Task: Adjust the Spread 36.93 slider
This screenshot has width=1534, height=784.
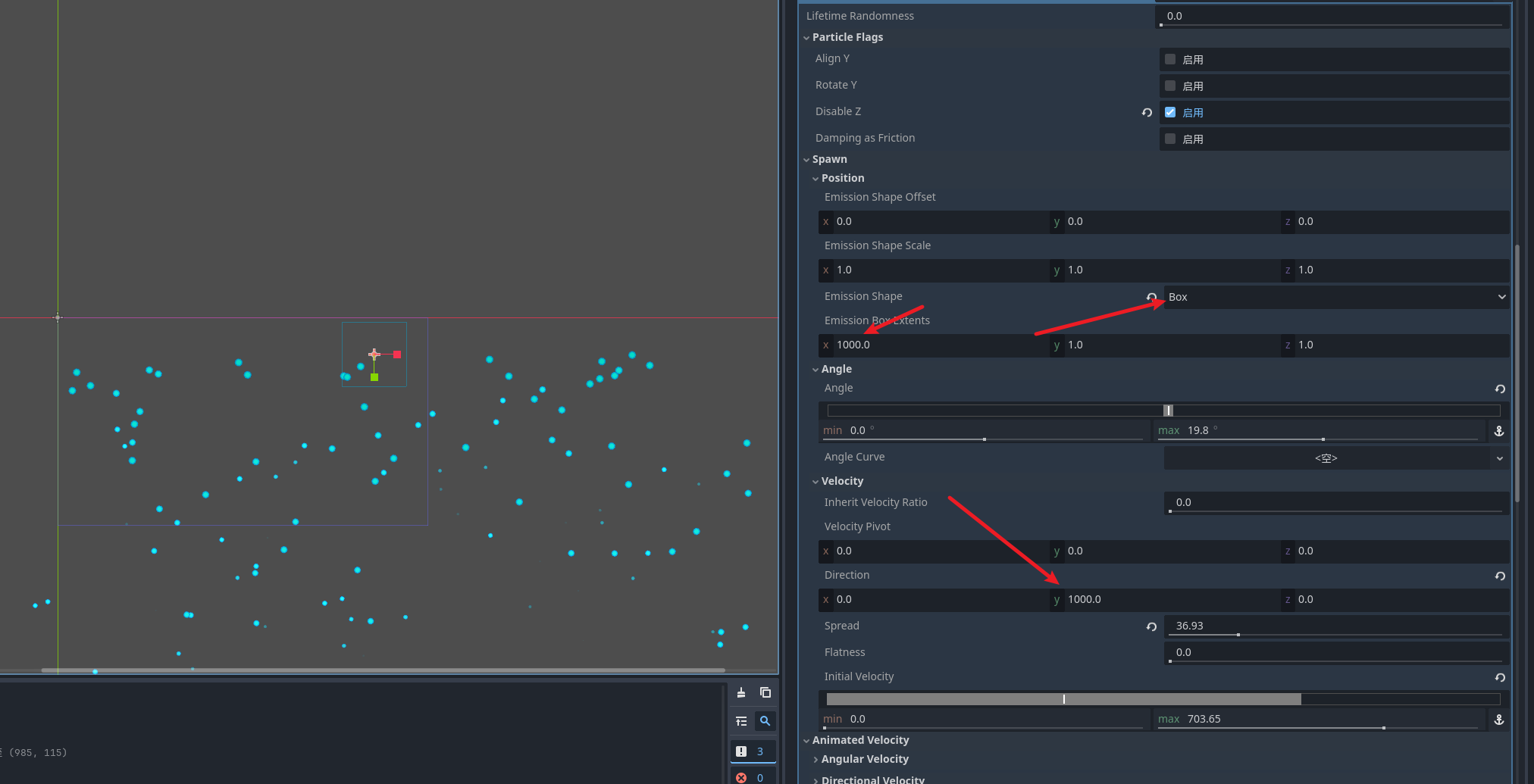Action: 1335,635
